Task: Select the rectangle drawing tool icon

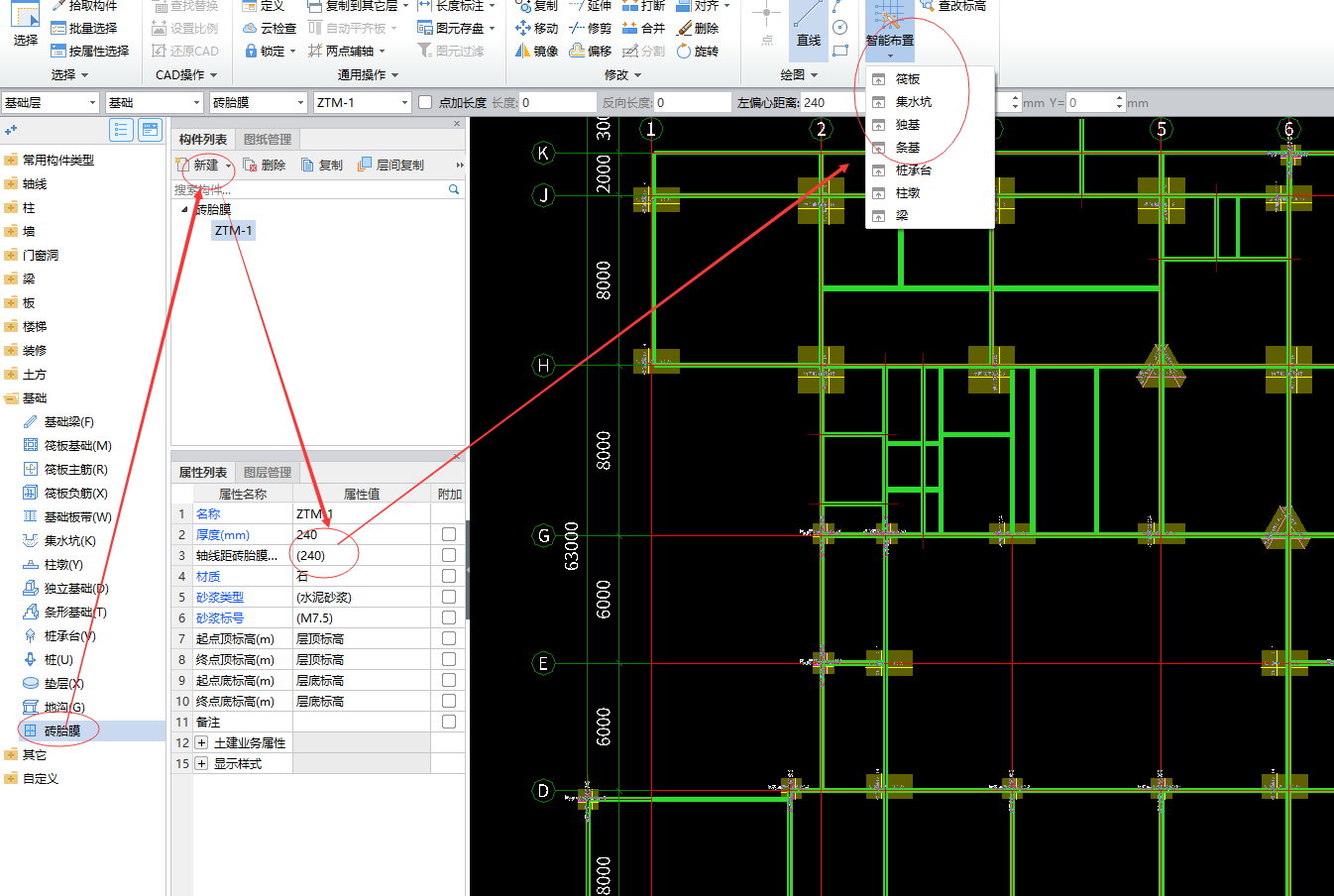Action: 840,51
